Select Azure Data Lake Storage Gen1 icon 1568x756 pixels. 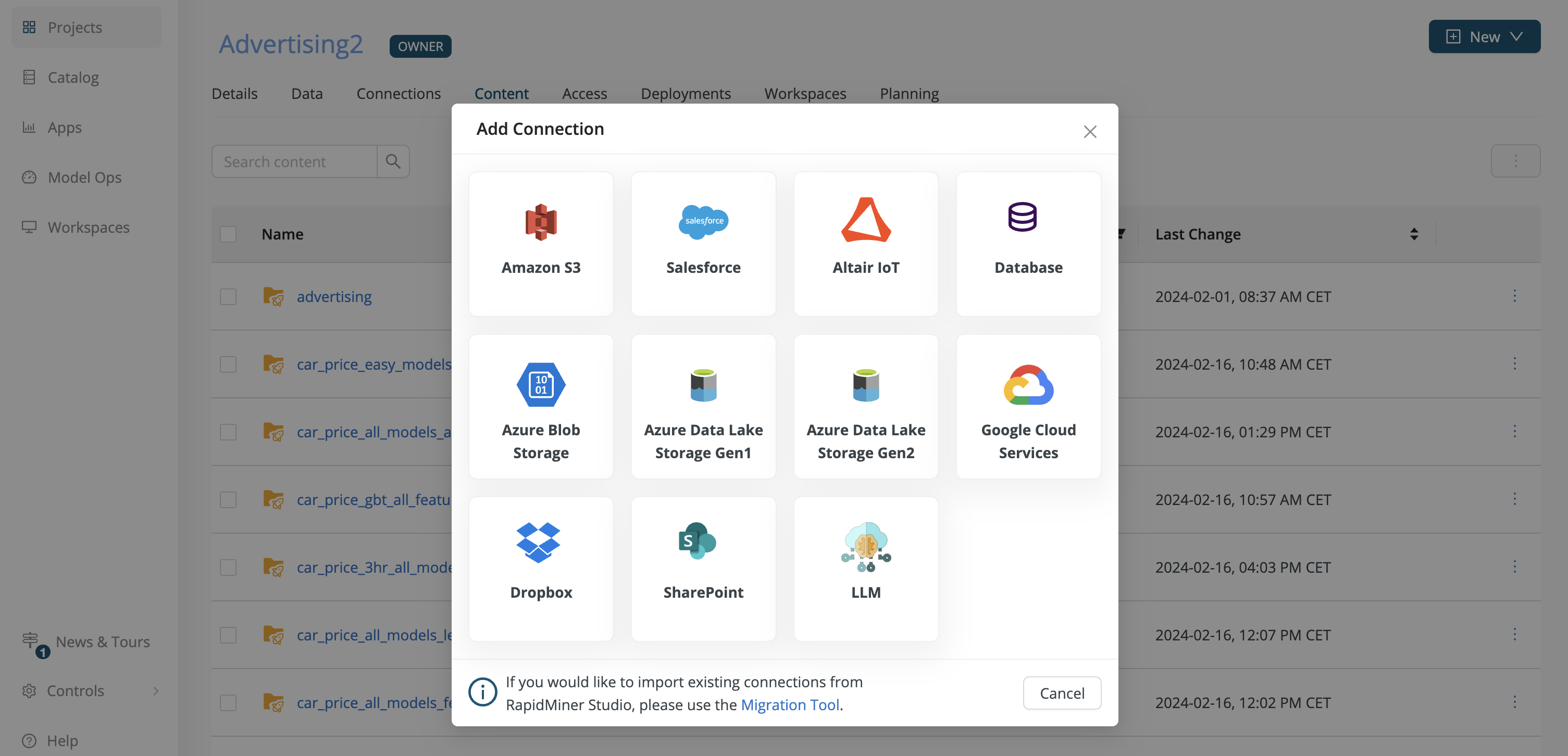(703, 384)
